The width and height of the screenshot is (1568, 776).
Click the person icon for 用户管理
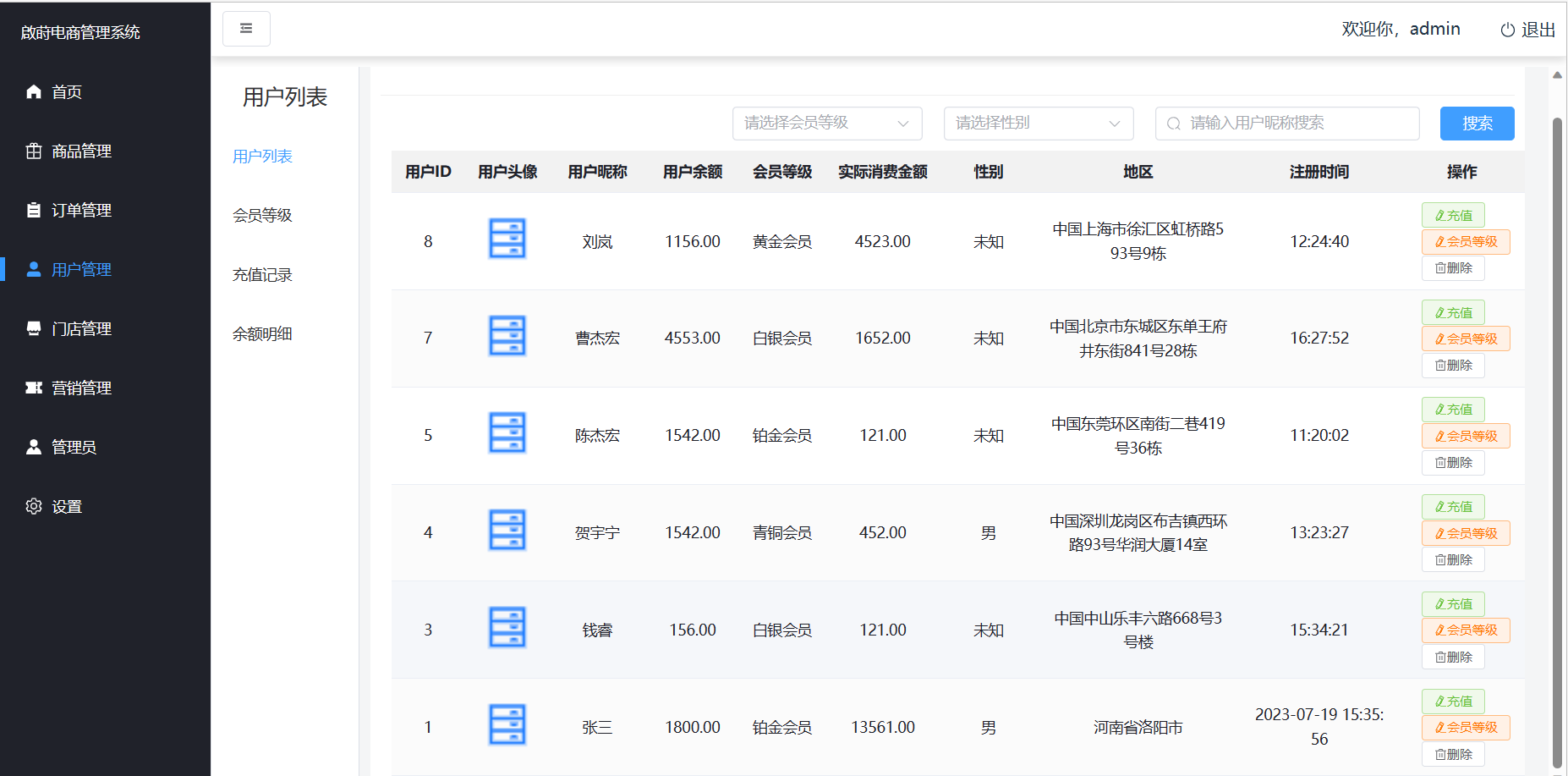34,269
